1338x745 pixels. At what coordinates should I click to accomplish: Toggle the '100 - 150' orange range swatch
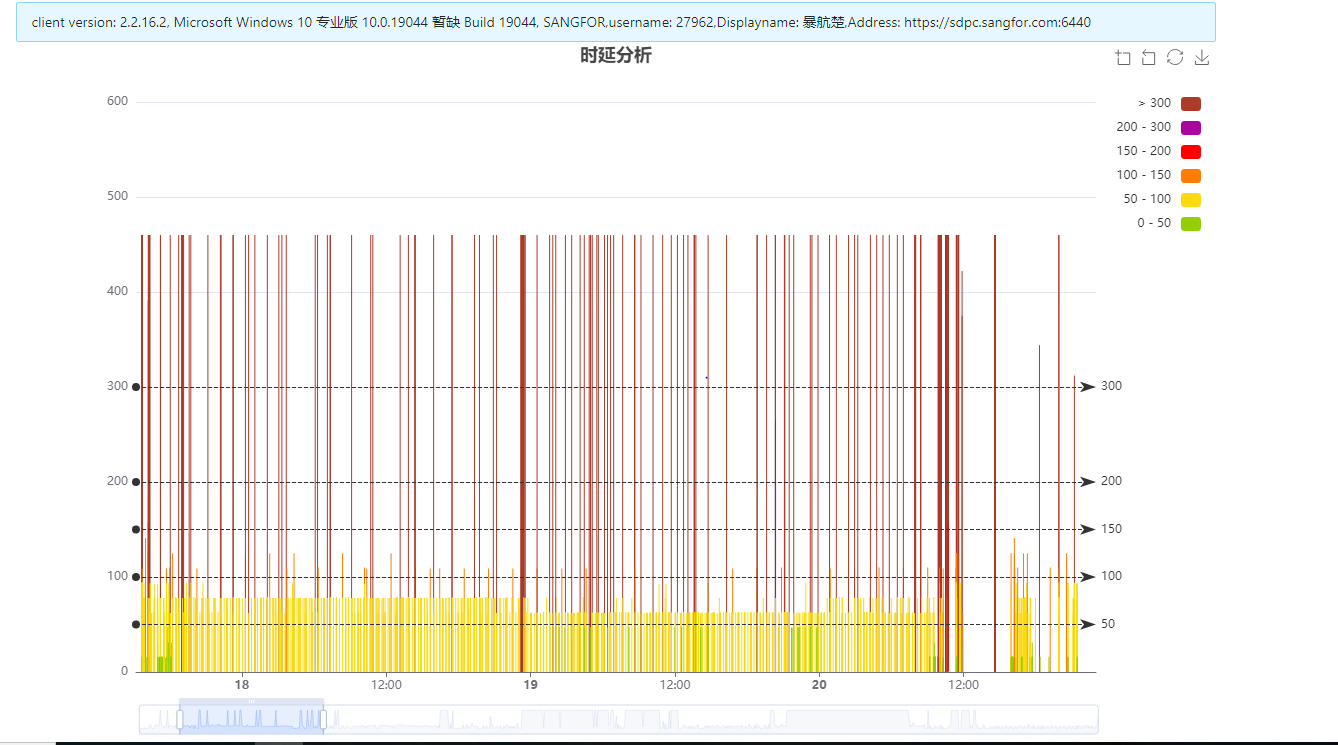(1190, 176)
